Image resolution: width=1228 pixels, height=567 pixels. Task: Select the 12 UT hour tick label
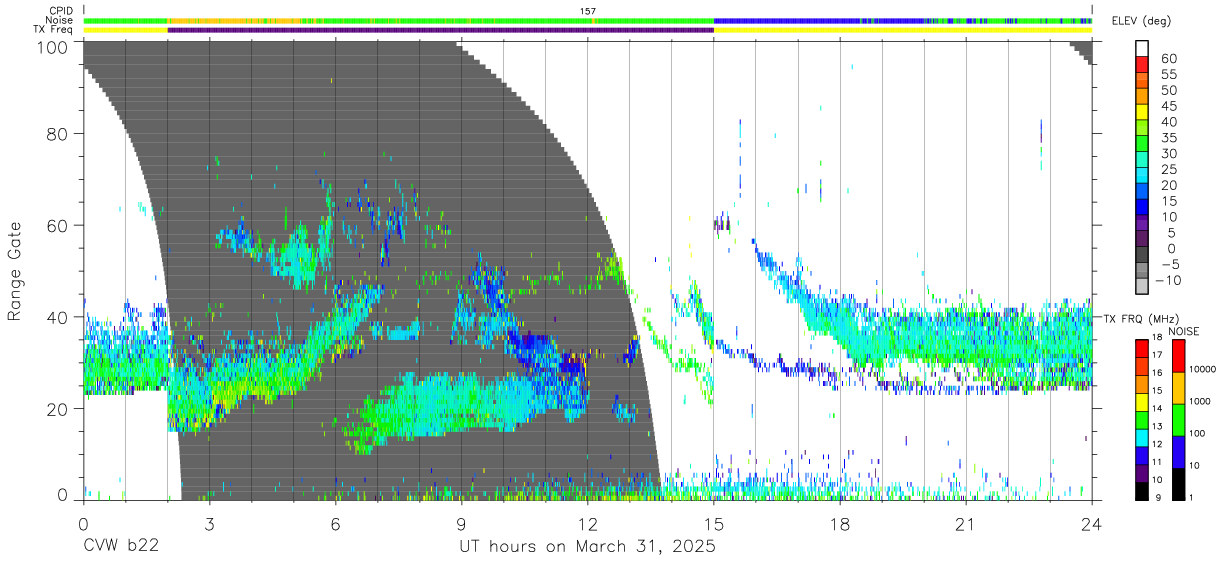click(x=587, y=524)
